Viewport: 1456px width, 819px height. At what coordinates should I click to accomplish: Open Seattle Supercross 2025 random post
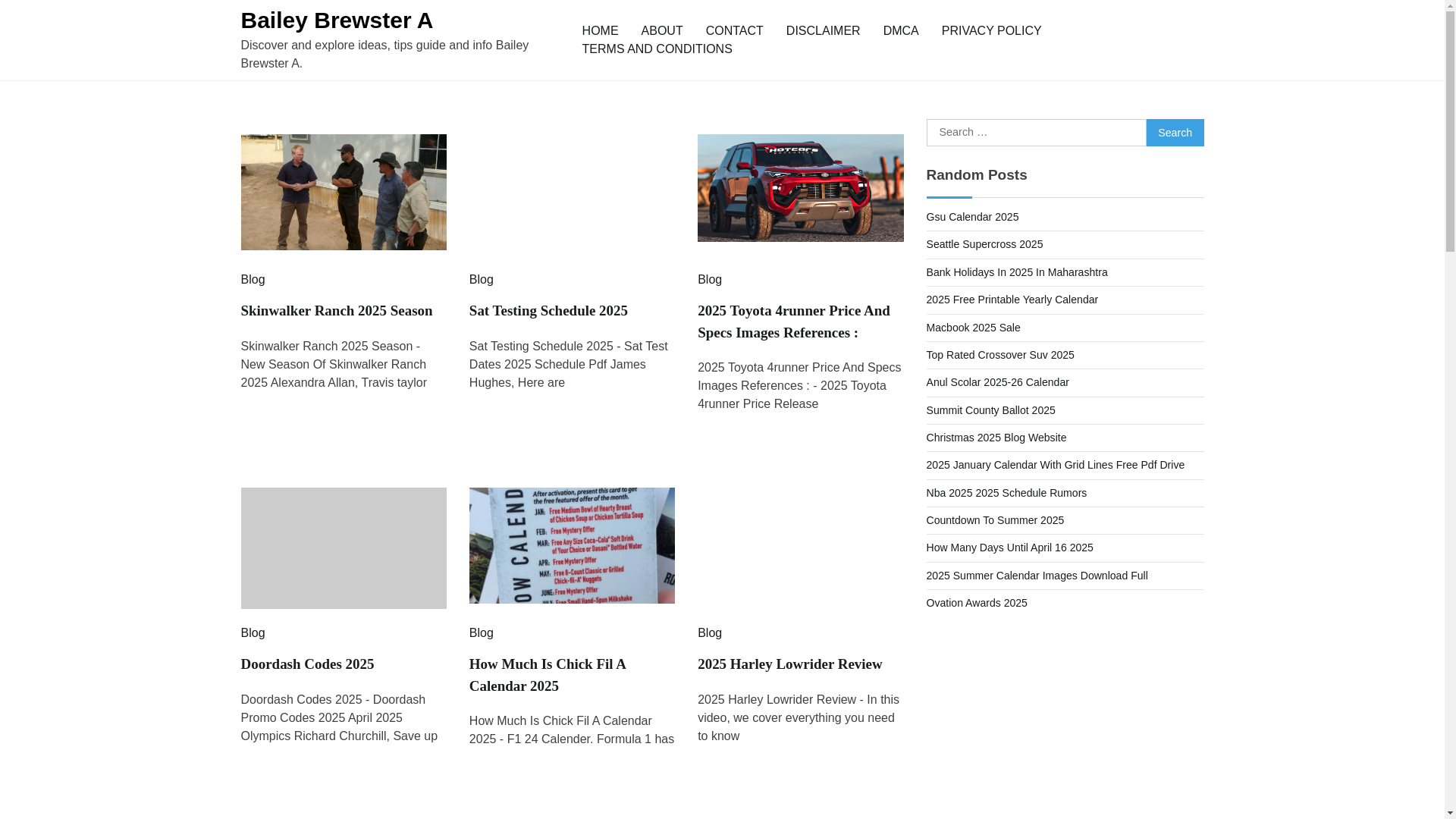coord(984,244)
